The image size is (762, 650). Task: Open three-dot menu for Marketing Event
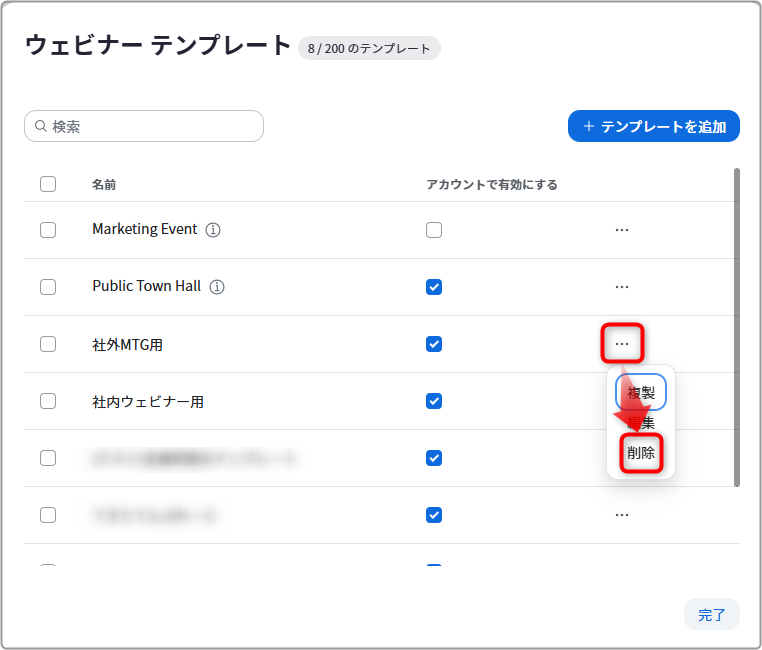(x=622, y=230)
